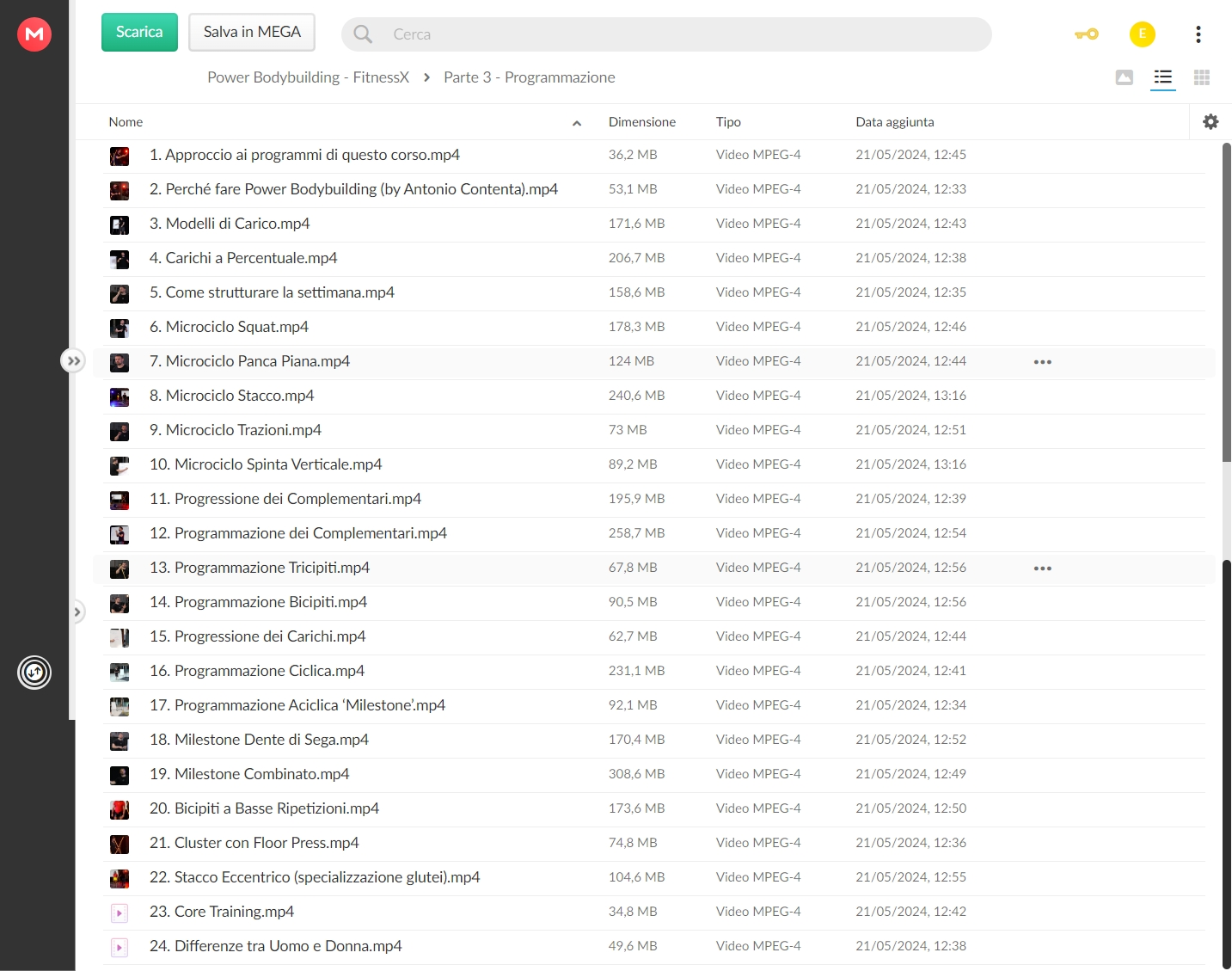This screenshot has height=971, width=1232.
Task: Open transfers circular arrows icon in sidebar
Action: tap(34, 673)
